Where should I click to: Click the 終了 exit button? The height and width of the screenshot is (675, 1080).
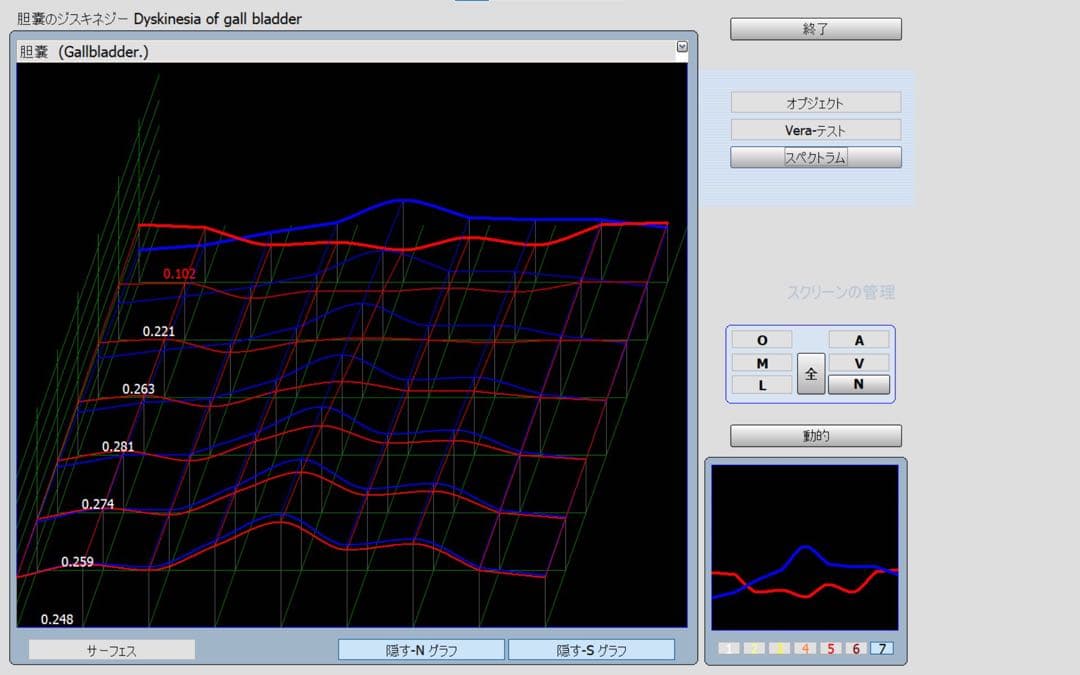coord(815,29)
